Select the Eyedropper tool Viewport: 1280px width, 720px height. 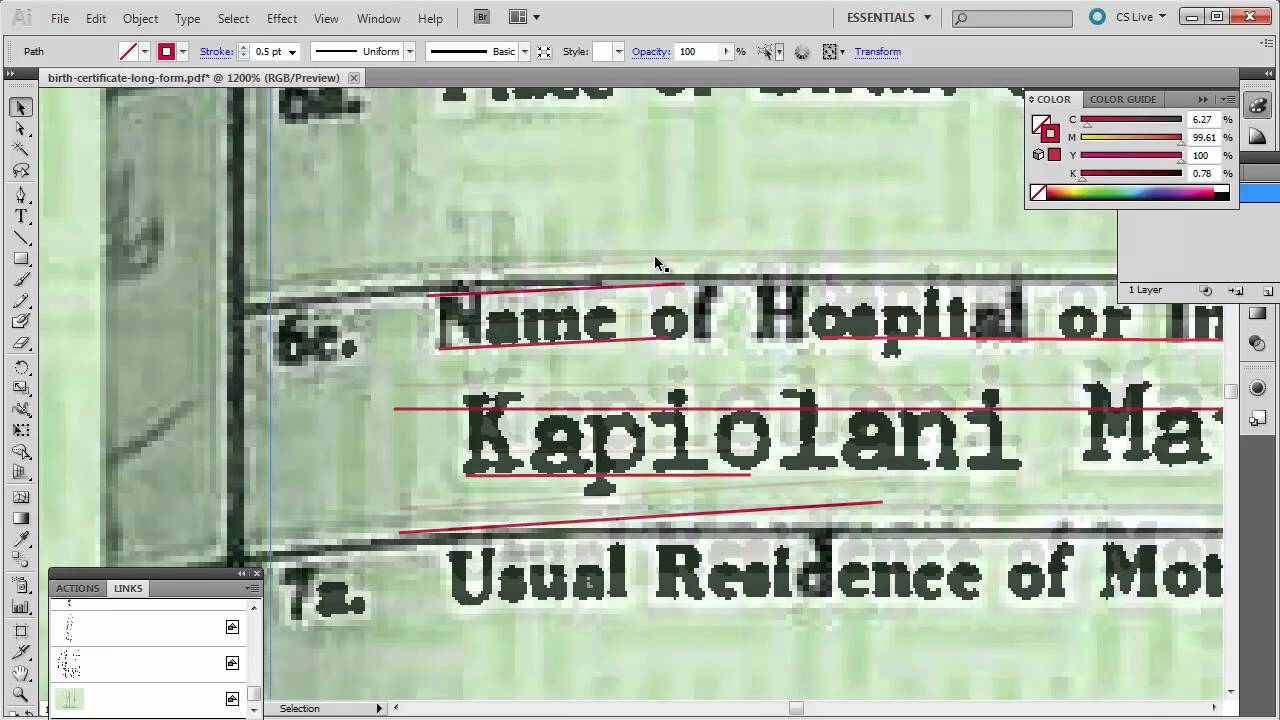pos(21,539)
